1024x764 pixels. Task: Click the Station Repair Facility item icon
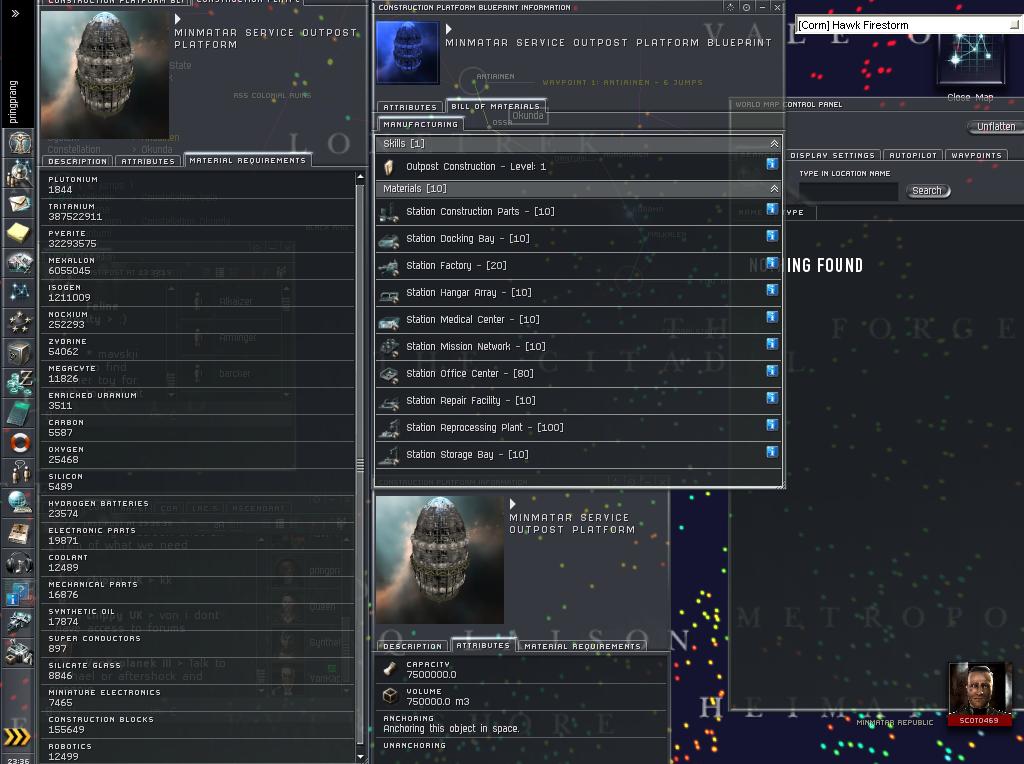(x=389, y=401)
